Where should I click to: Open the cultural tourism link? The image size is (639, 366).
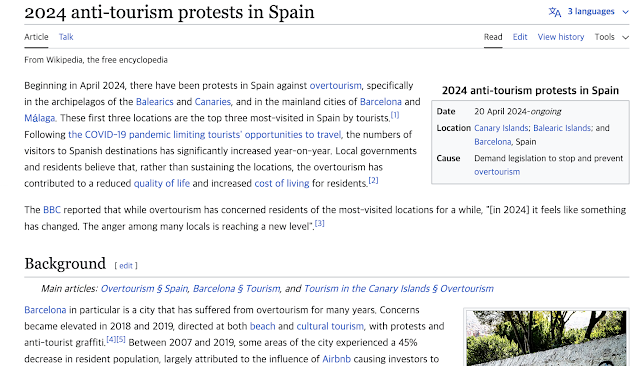330,326
